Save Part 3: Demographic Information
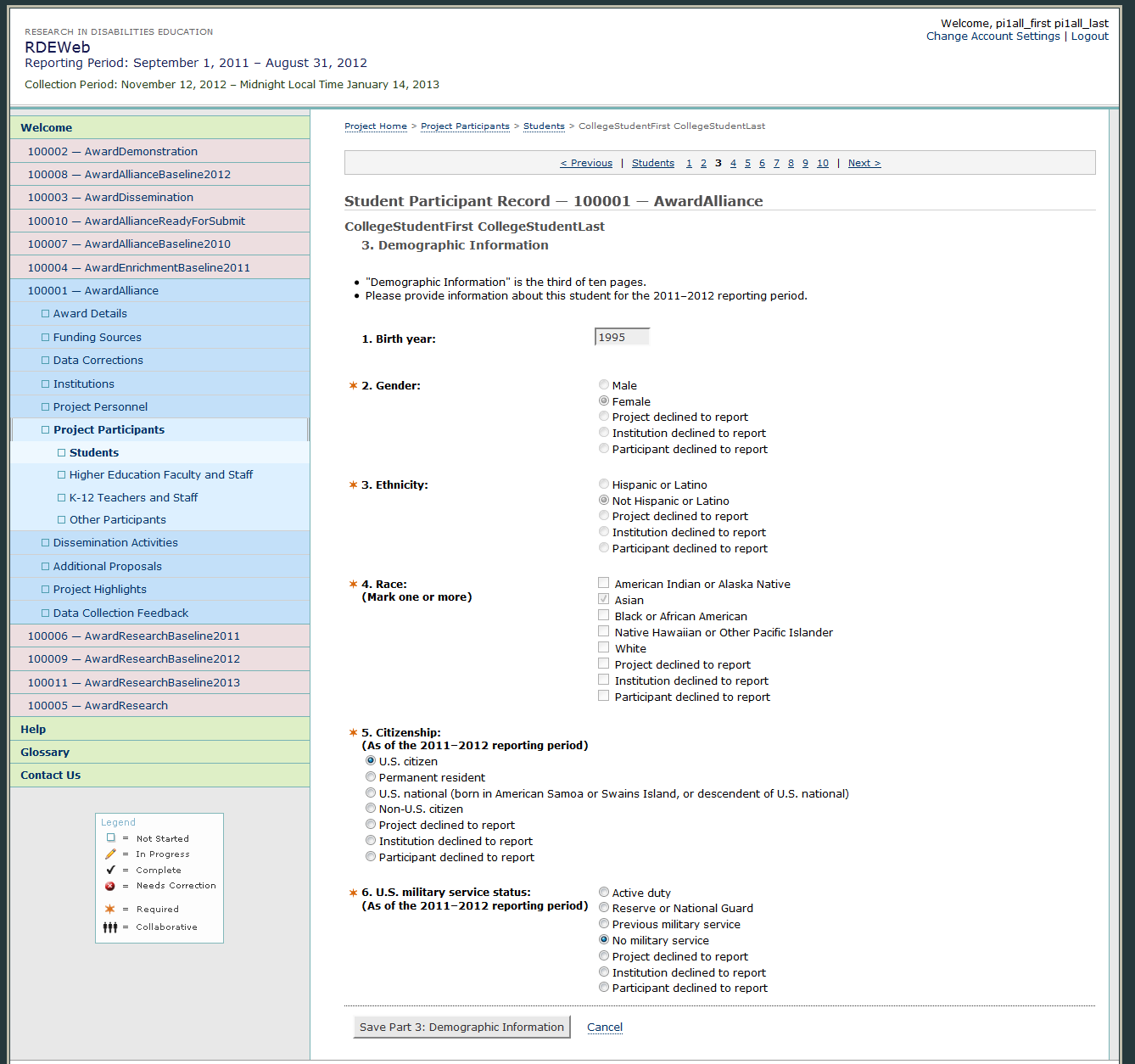The width and height of the screenshot is (1135, 1064). point(461,1028)
